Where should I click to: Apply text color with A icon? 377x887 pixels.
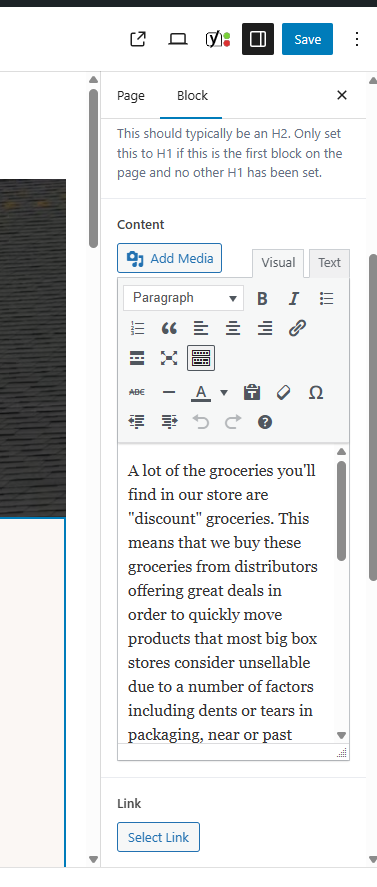coord(200,392)
